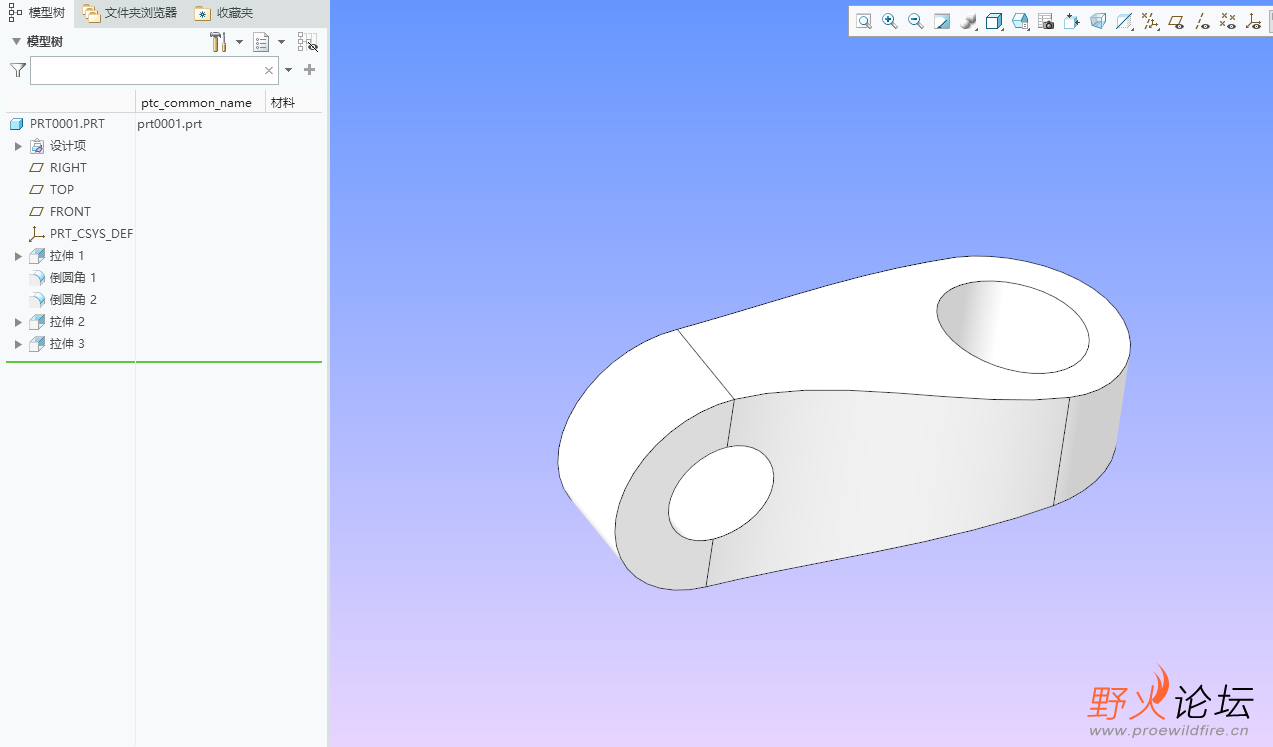Viewport: 1273px width, 747px height.
Task: Select the 倒圆角 1 feature
Action: click(x=73, y=278)
